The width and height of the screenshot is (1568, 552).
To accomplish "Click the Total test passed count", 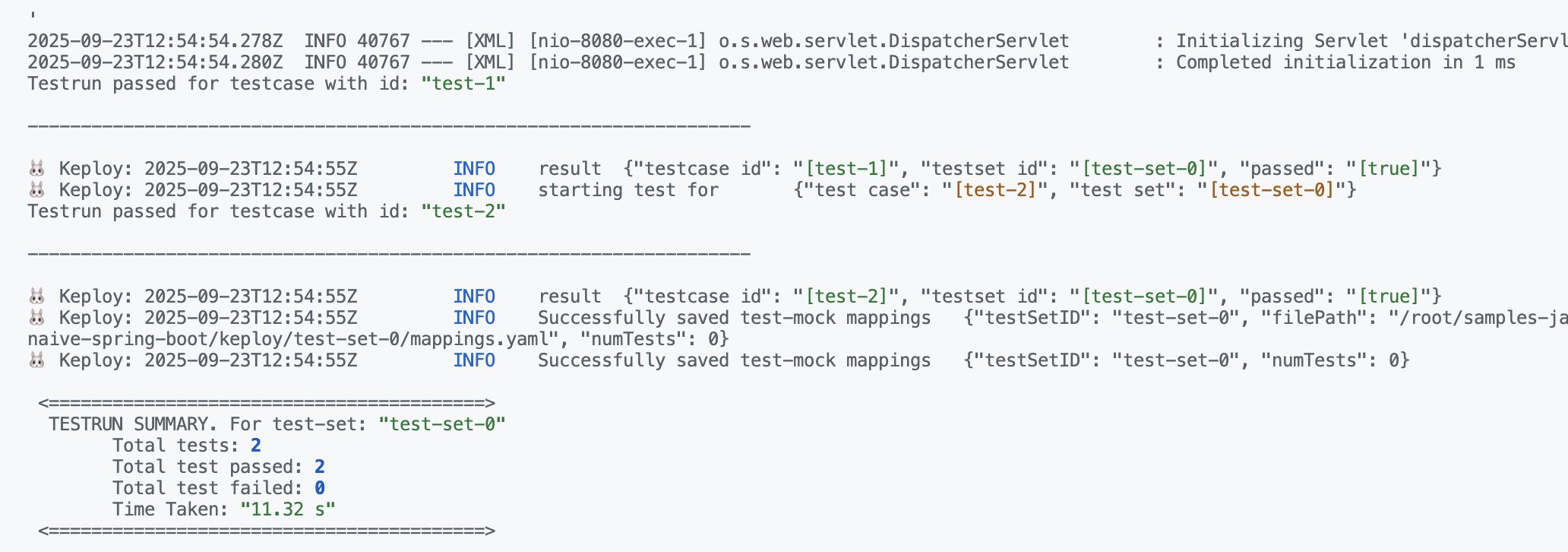I will tap(320, 467).
